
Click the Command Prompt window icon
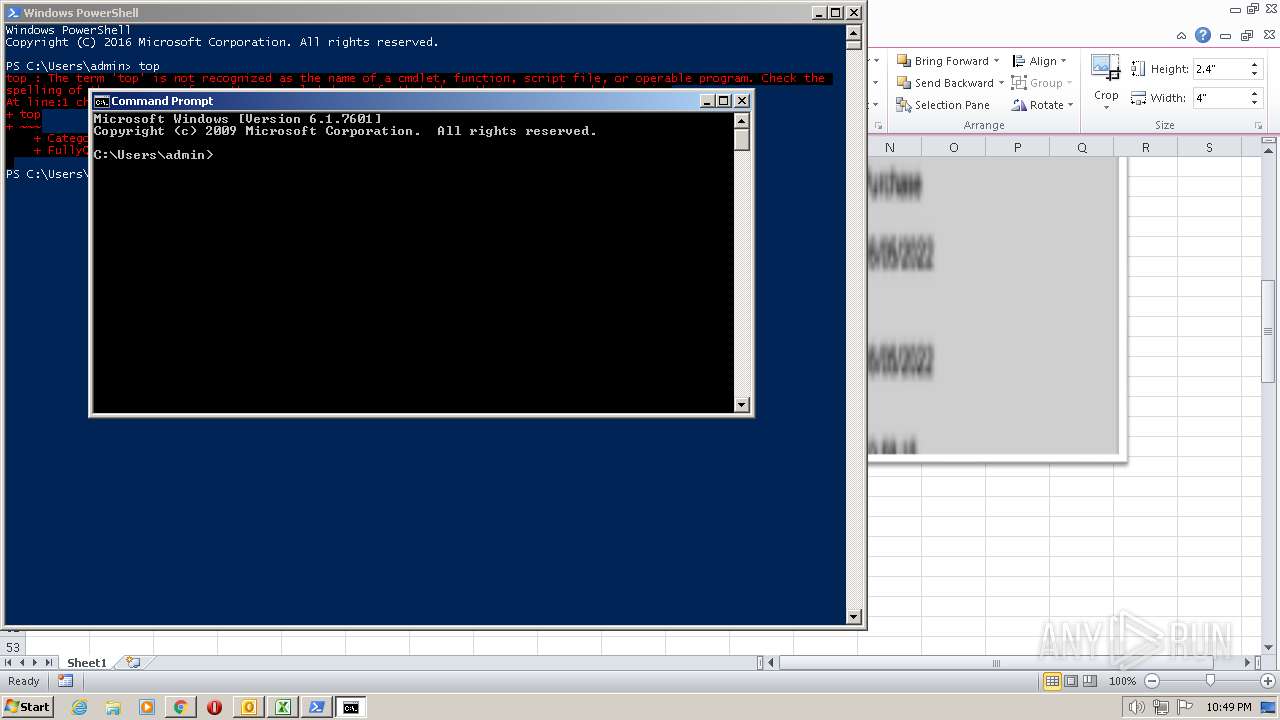[x=100, y=101]
